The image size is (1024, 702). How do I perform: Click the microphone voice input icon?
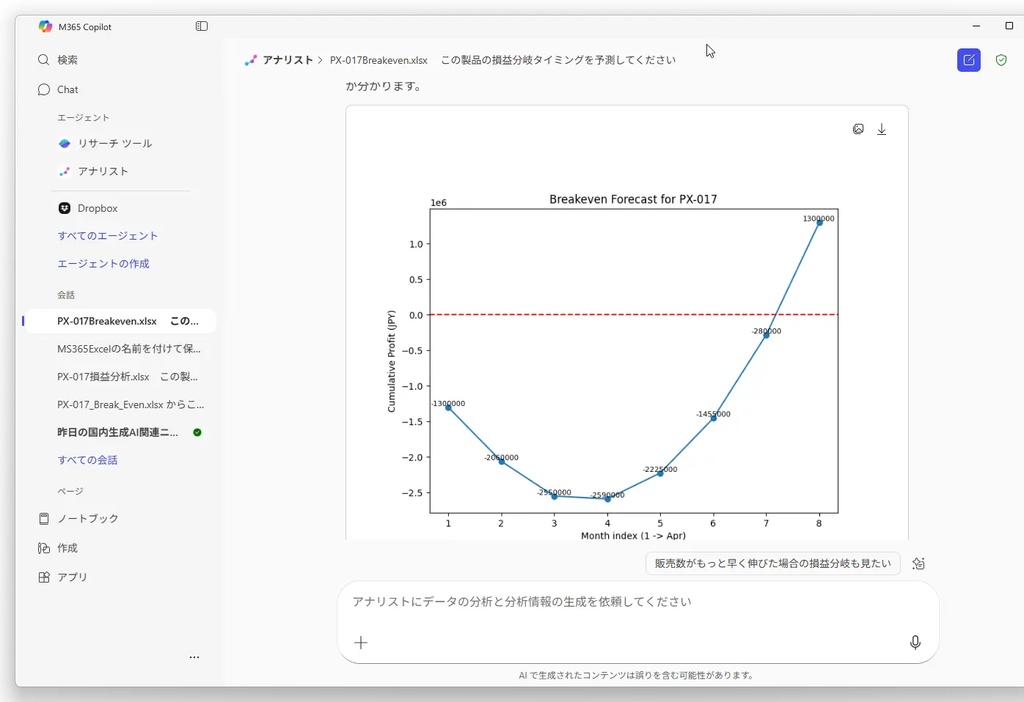pyautogui.click(x=914, y=642)
